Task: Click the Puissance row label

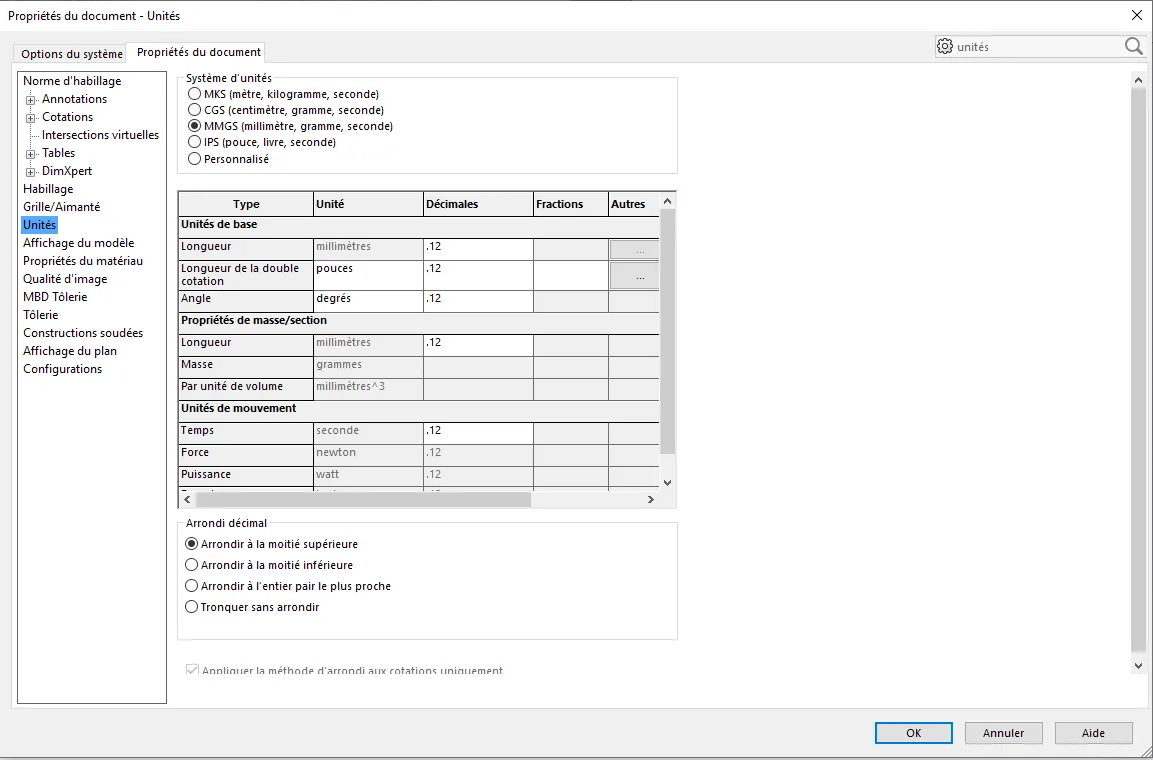Action: 206,475
